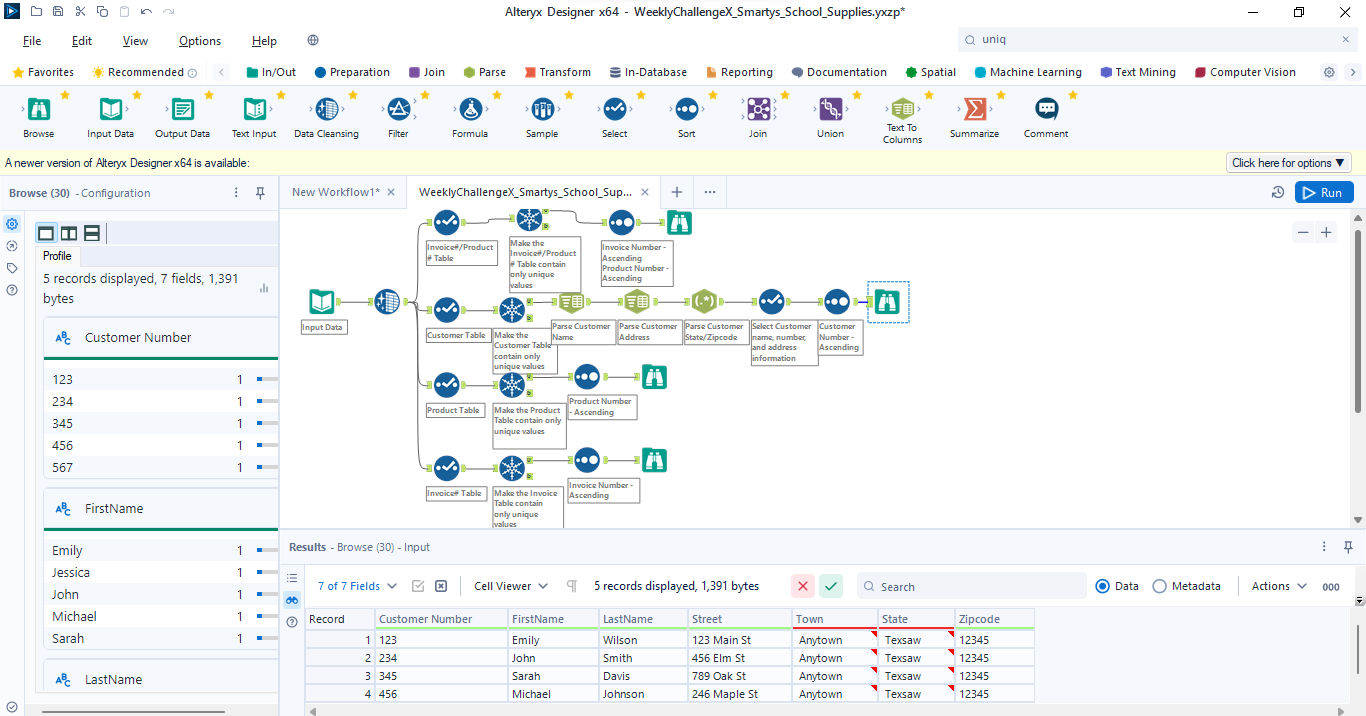Switch to the New Workflow1 tab
This screenshot has height=716, width=1366.
pyautogui.click(x=335, y=192)
